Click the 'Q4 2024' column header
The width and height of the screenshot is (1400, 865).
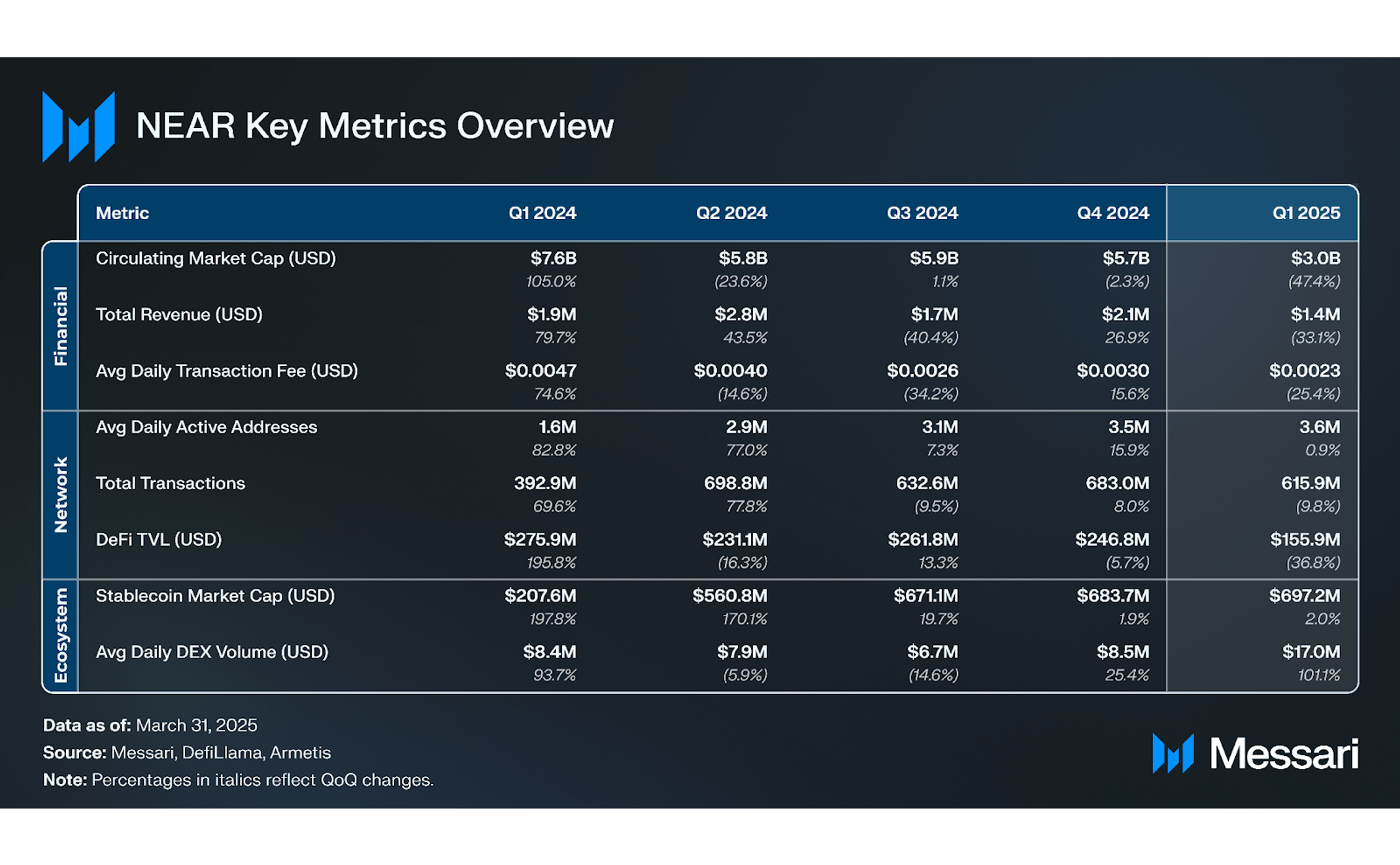(x=1113, y=213)
